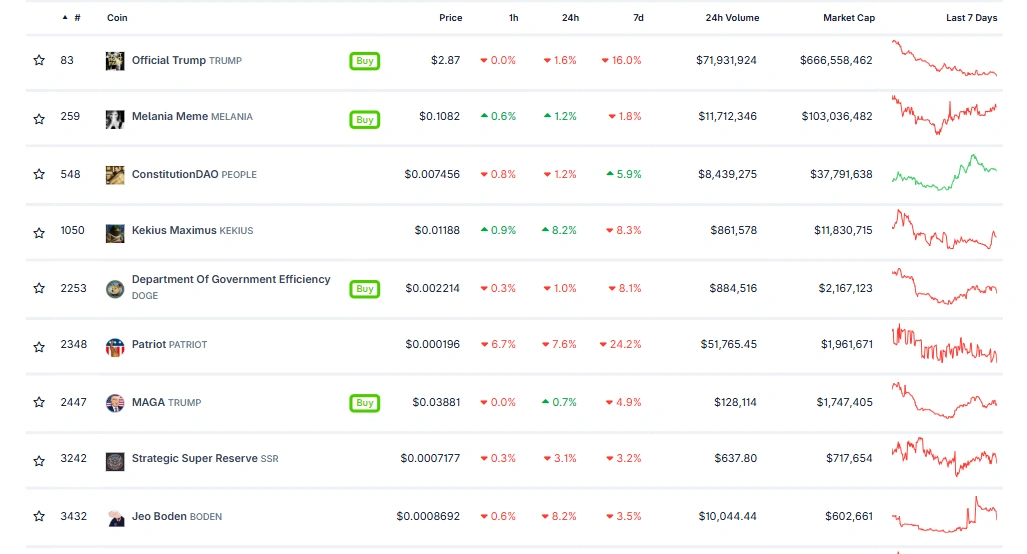Sort coins by Market Cap header

click(x=848, y=18)
